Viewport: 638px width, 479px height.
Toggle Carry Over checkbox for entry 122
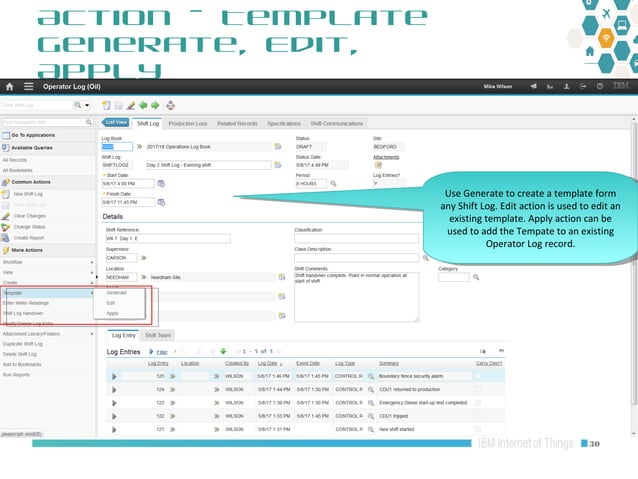478,416
